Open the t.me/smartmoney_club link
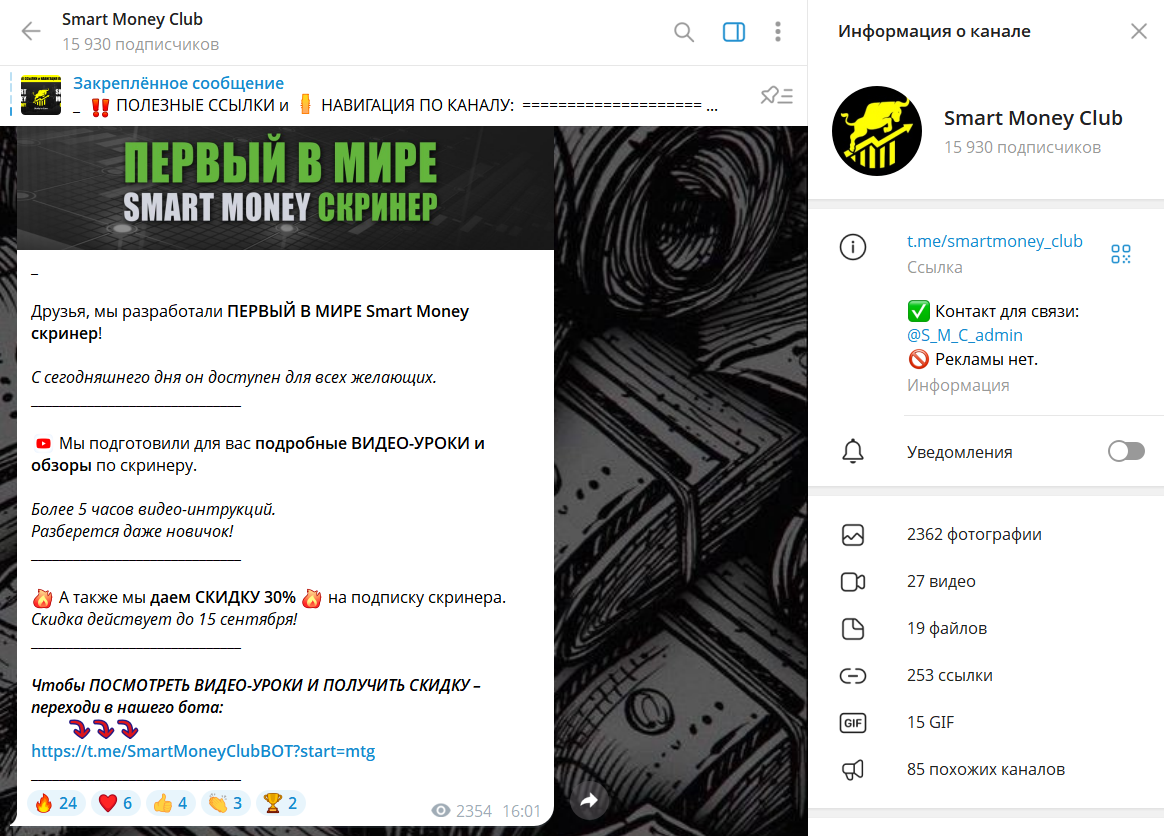The height and width of the screenshot is (836, 1164). 994,241
